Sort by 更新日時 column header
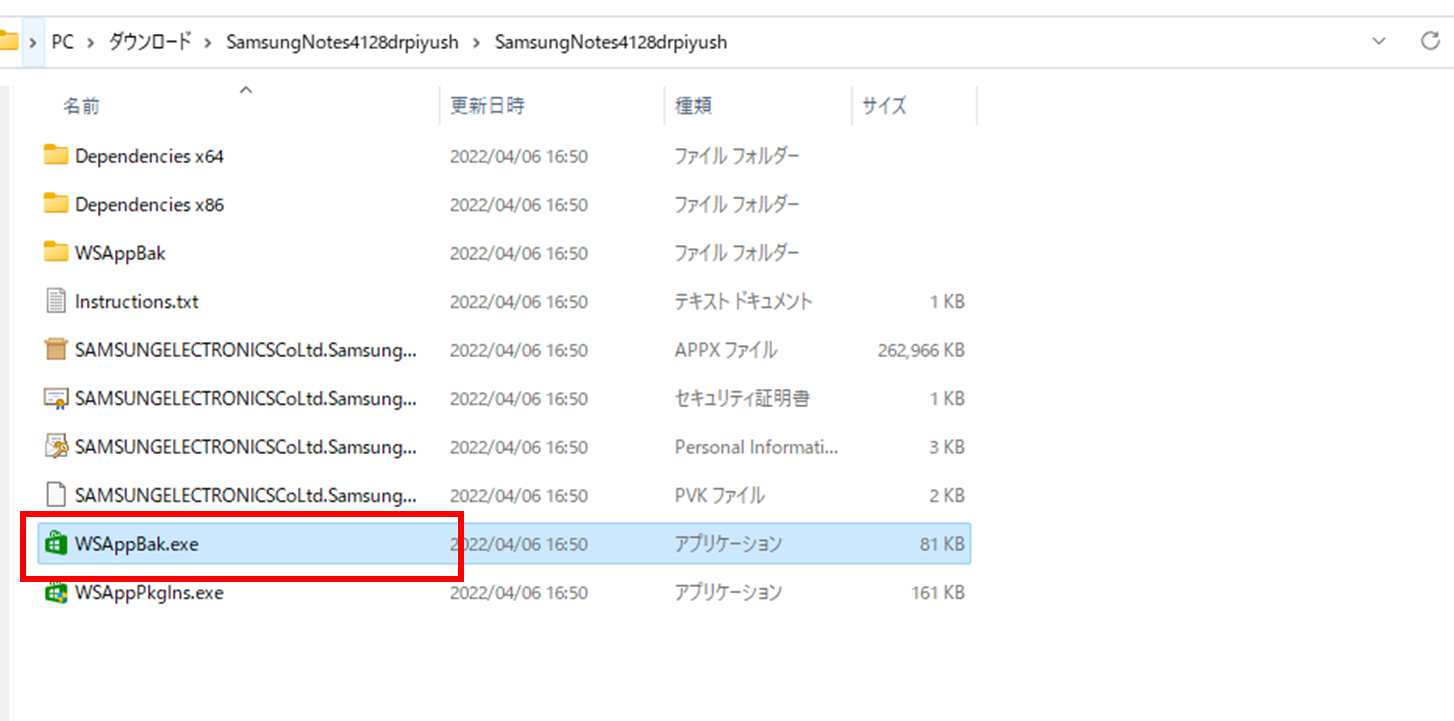This screenshot has height=721, width=1454. tap(487, 105)
